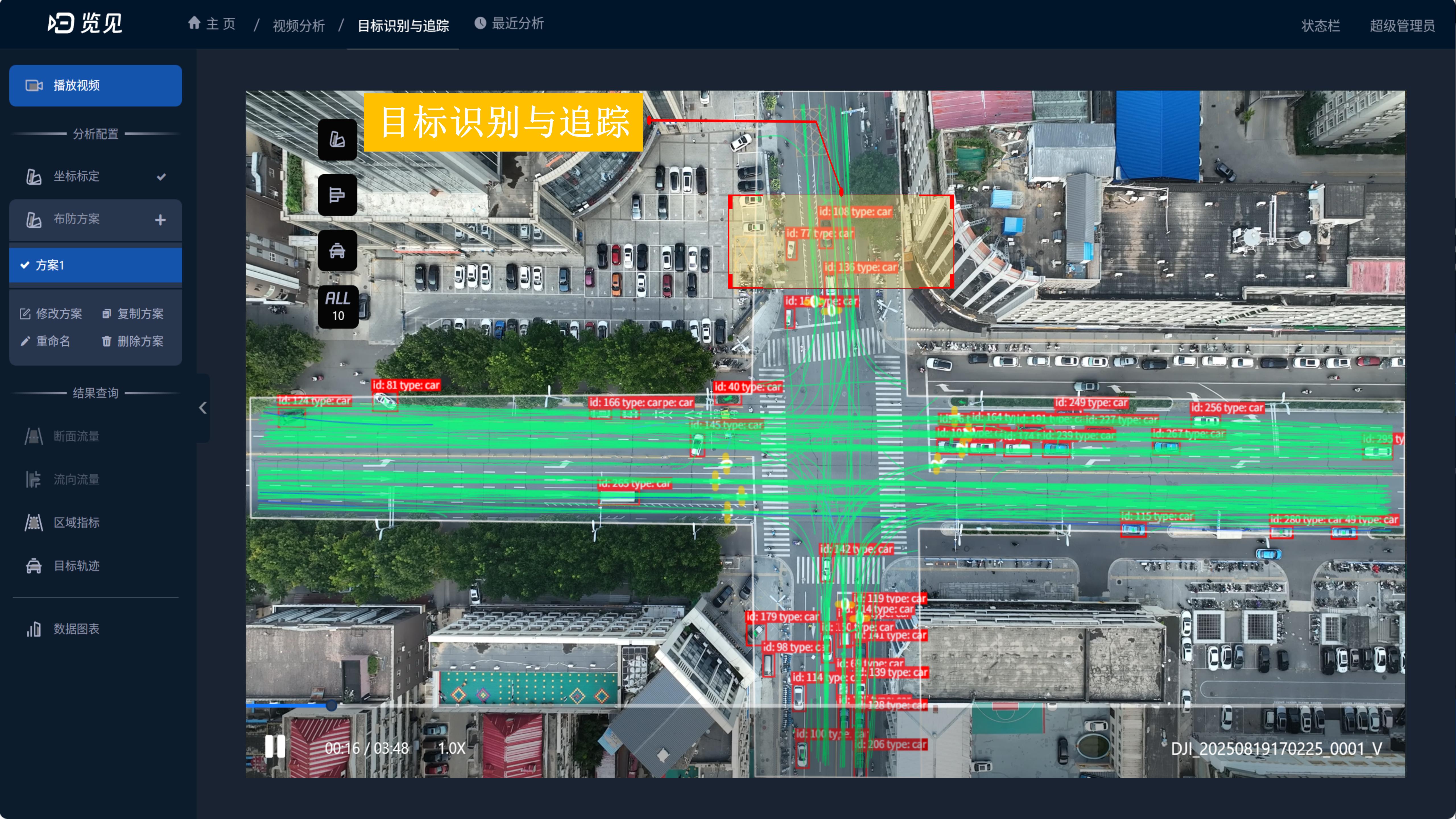This screenshot has height=819, width=1456.
Task: Change playback speed 1.0X
Action: 451,748
